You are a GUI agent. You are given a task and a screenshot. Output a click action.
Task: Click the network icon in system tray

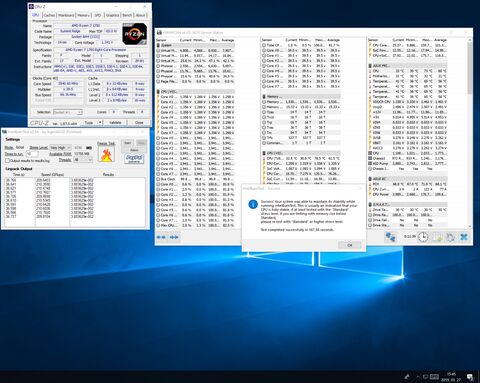pos(426,377)
